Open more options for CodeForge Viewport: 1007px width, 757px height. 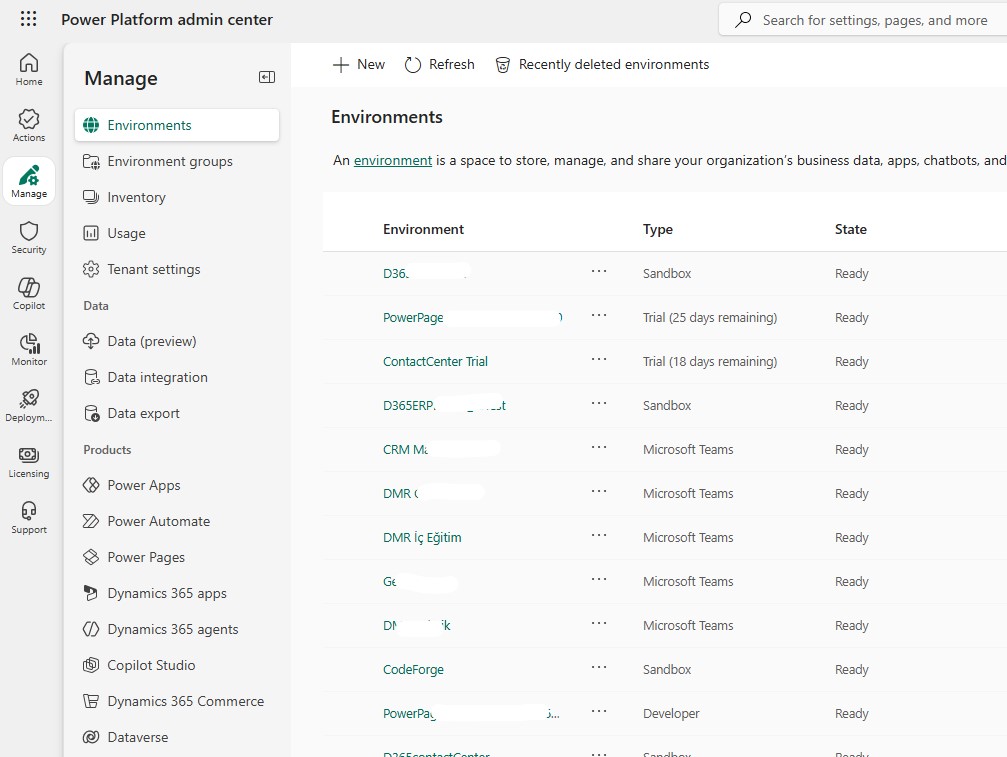599,666
